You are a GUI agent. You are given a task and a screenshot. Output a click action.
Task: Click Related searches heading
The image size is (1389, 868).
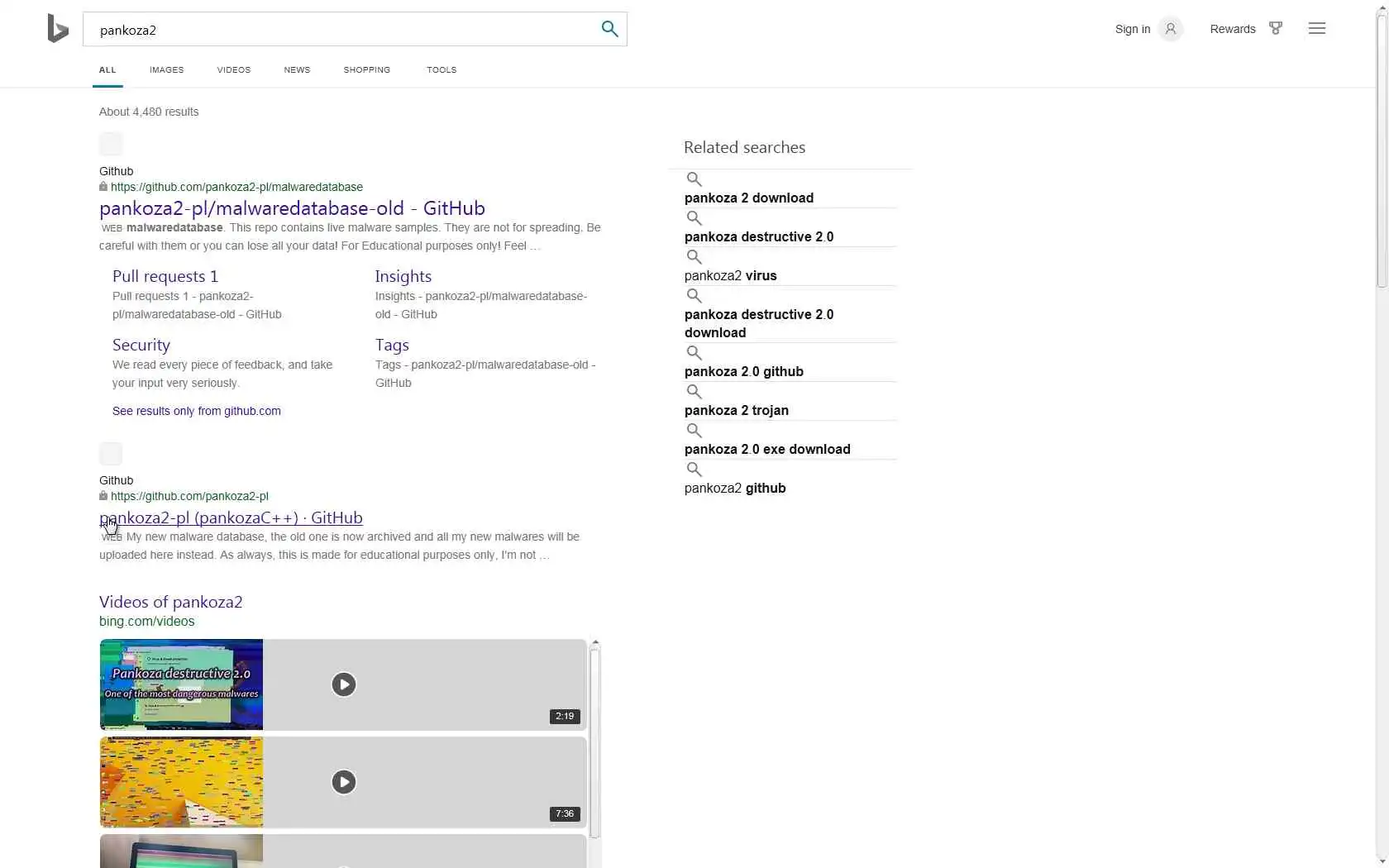[x=744, y=147]
